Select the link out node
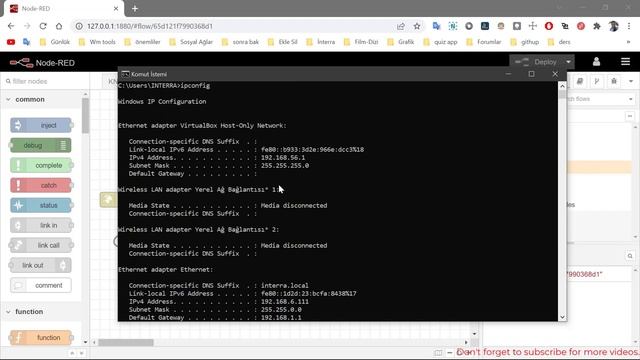 click(40, 265)
